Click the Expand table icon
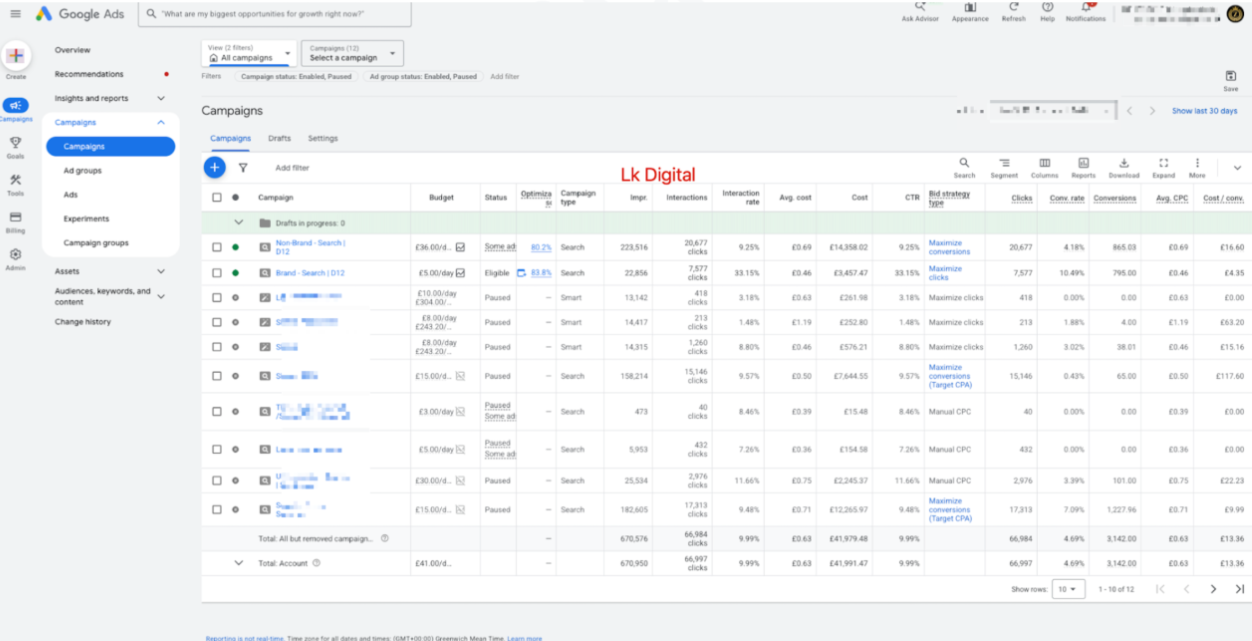1252x641 pixels. pyautogui.click(x=1163, y=163)
